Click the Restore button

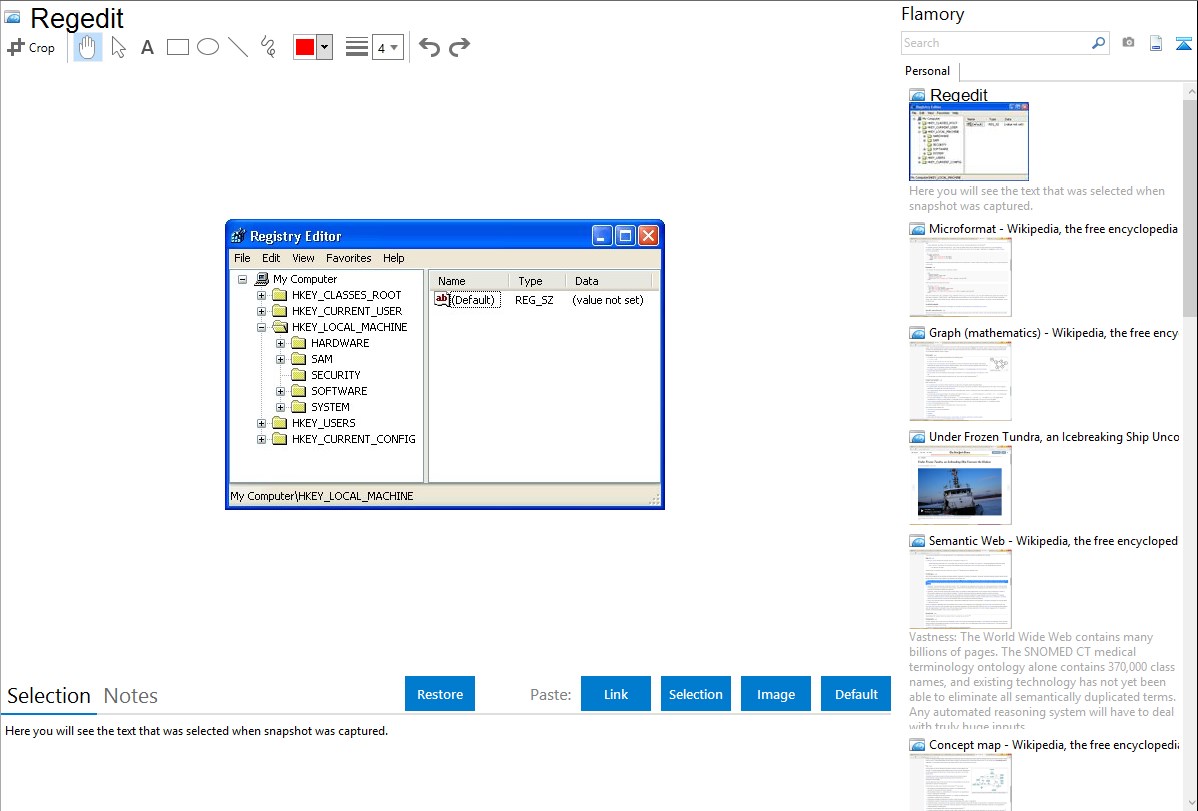point(440,694)
